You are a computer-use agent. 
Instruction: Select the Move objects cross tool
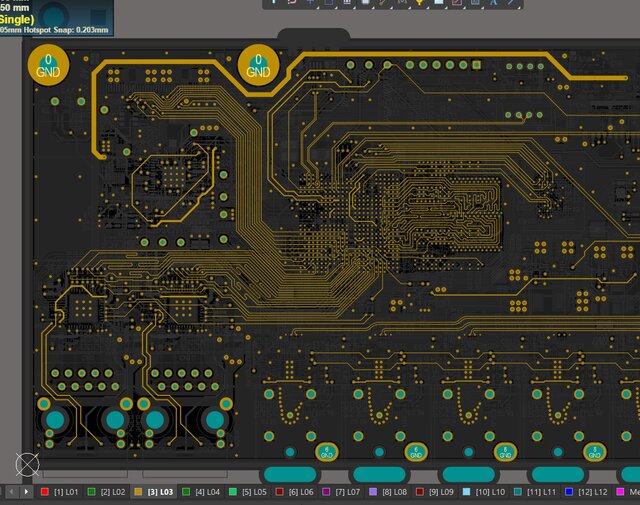tap(310, 2)
